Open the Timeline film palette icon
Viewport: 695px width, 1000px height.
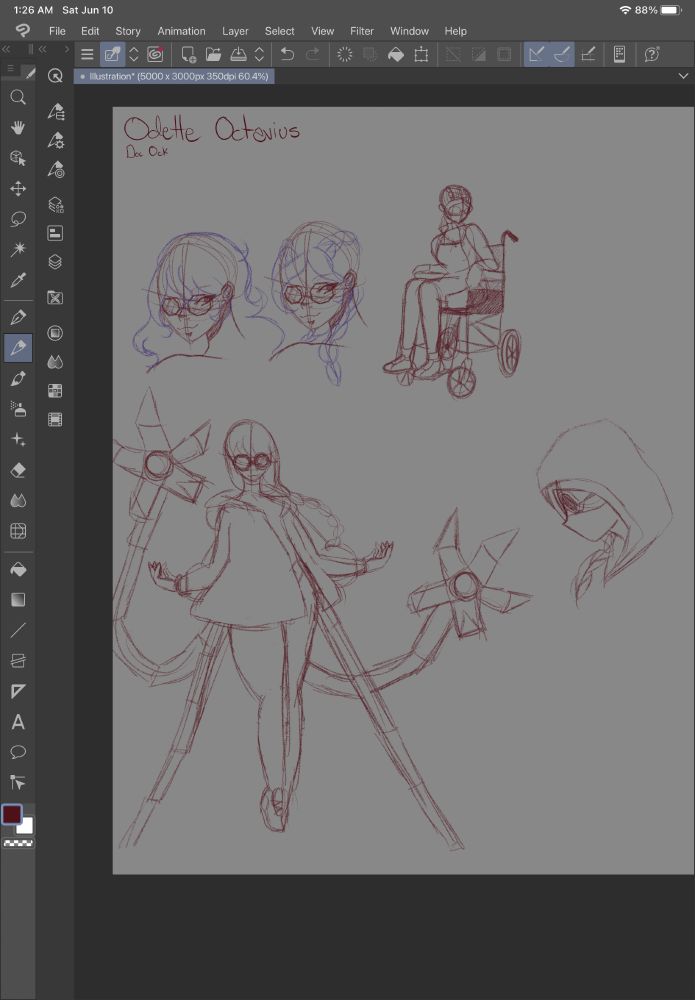[x=55, y=420]
